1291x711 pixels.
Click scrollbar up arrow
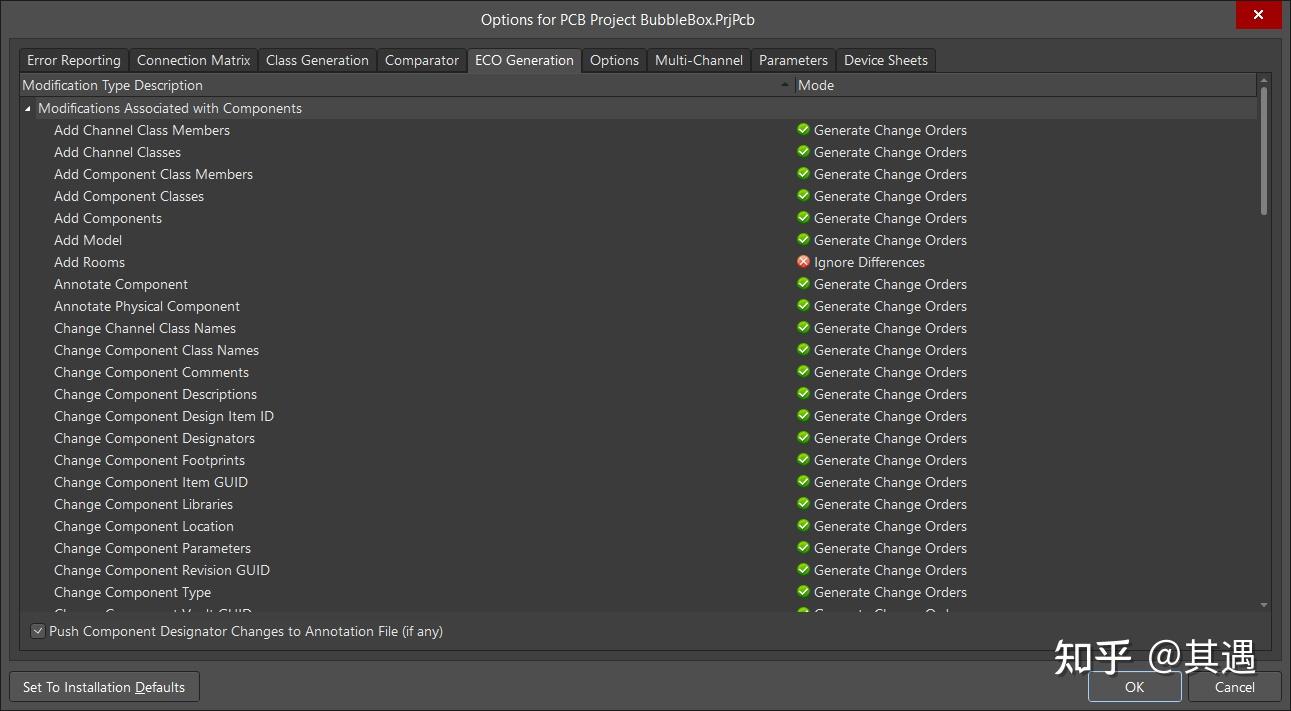pos(1264,80)
